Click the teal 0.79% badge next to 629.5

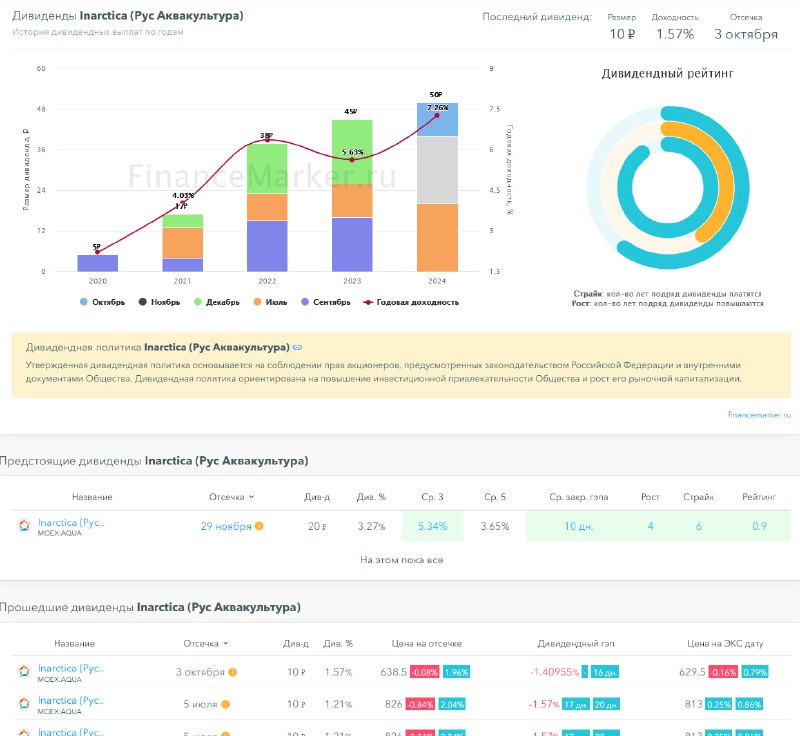755,672
